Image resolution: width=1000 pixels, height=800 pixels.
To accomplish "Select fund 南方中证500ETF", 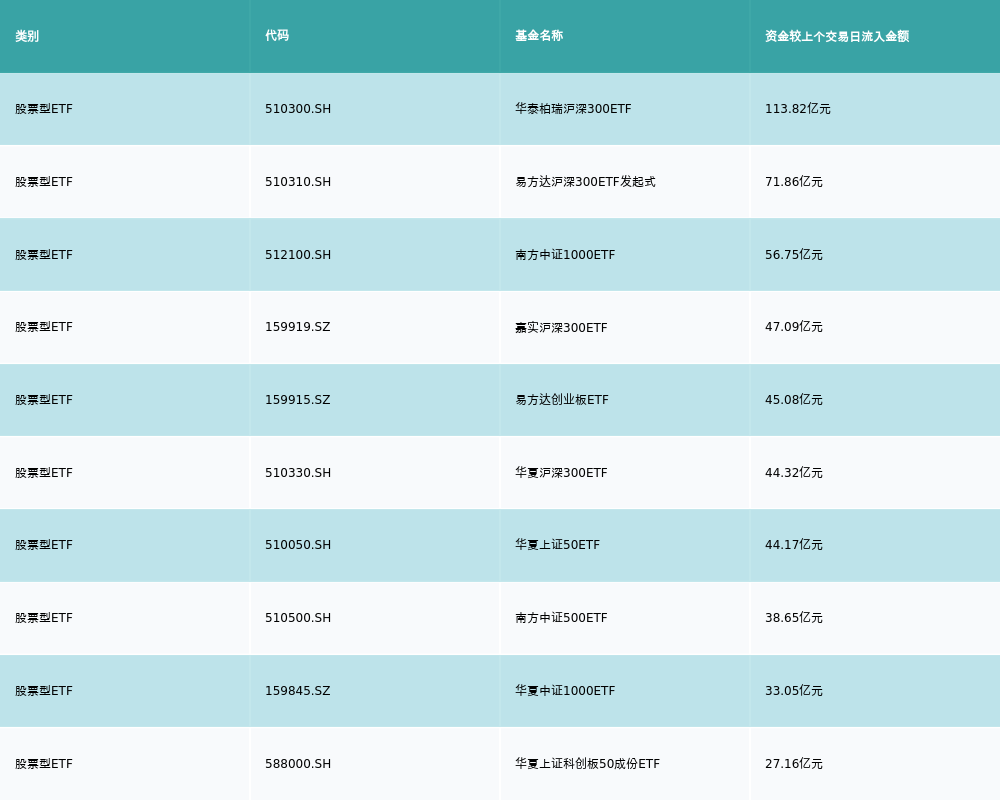I will point(561,618).
